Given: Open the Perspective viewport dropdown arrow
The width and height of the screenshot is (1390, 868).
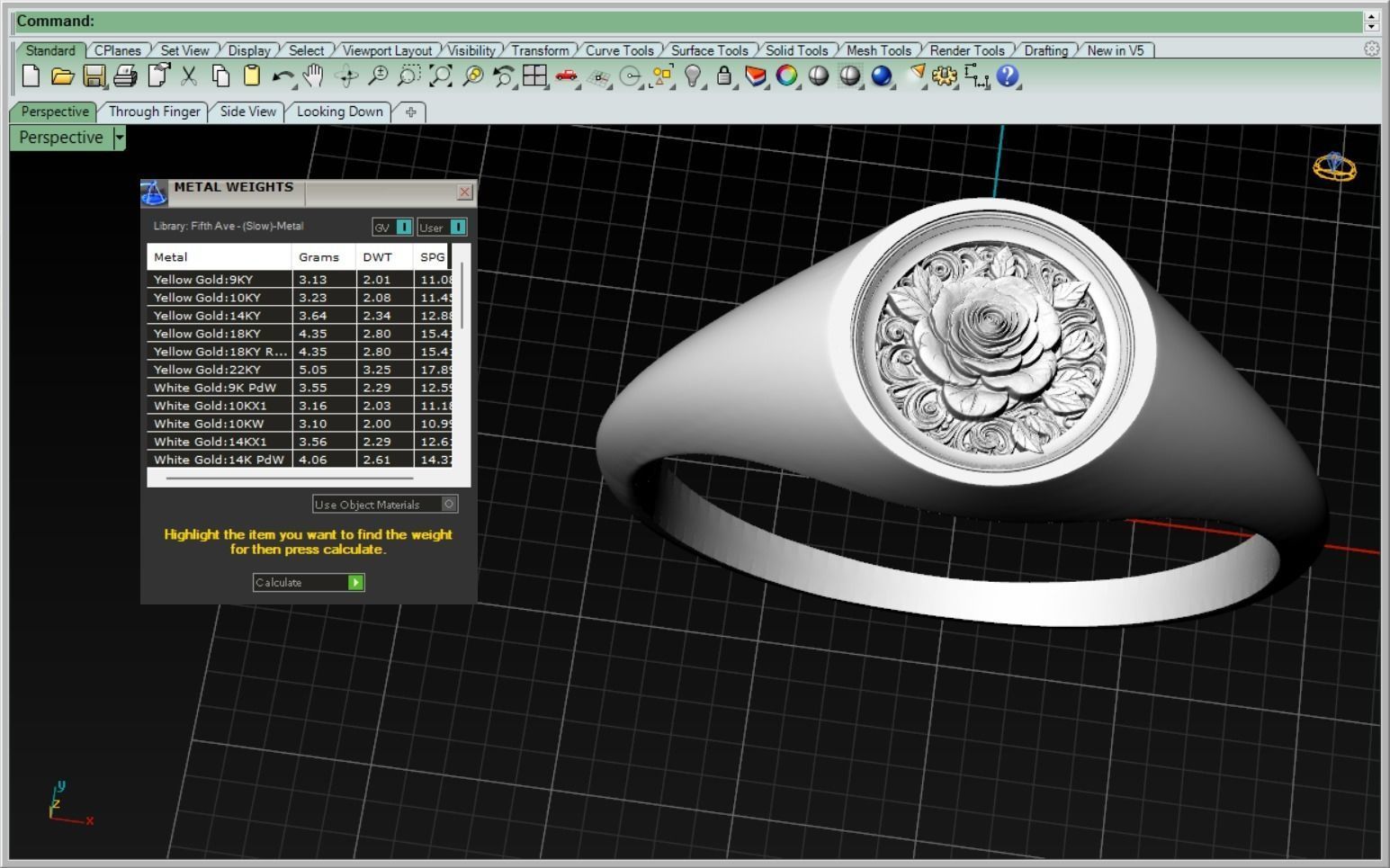Looking at the screenshot, I should point(120,138).
